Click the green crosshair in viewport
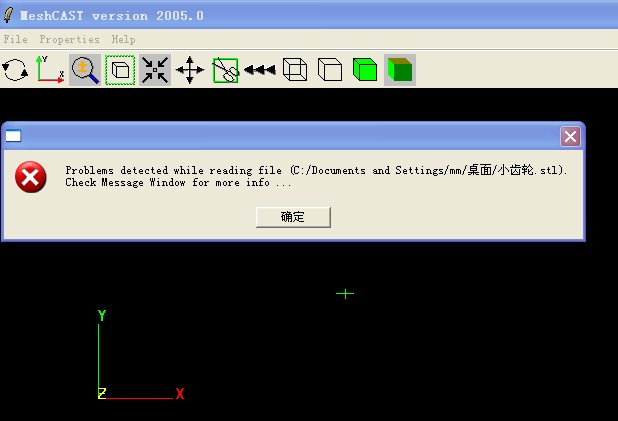The image size is (618, 421). (x=345, y=294)
